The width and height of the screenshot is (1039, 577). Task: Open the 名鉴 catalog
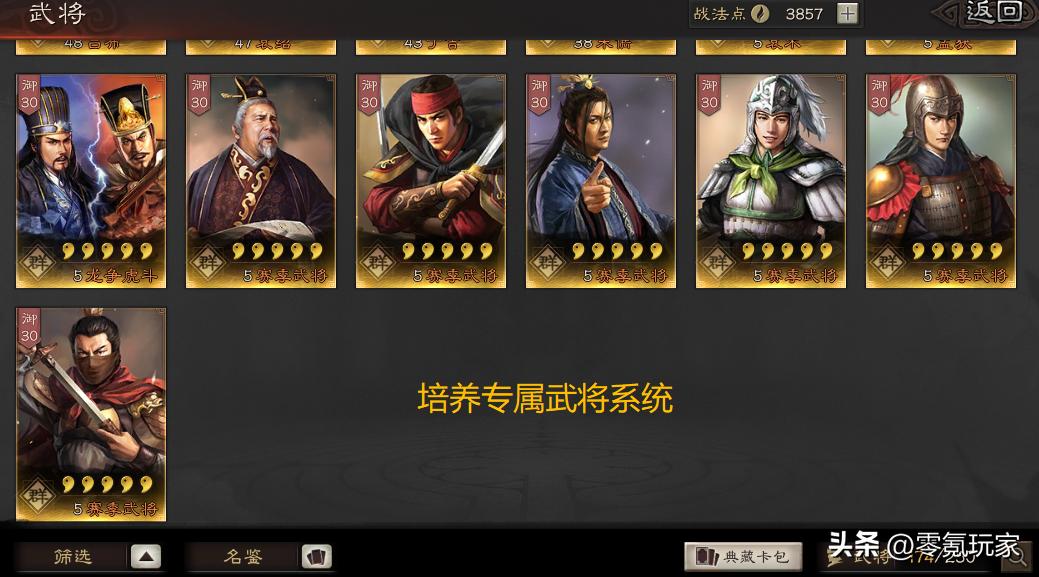pyautogui.click(x=243, y=556)
